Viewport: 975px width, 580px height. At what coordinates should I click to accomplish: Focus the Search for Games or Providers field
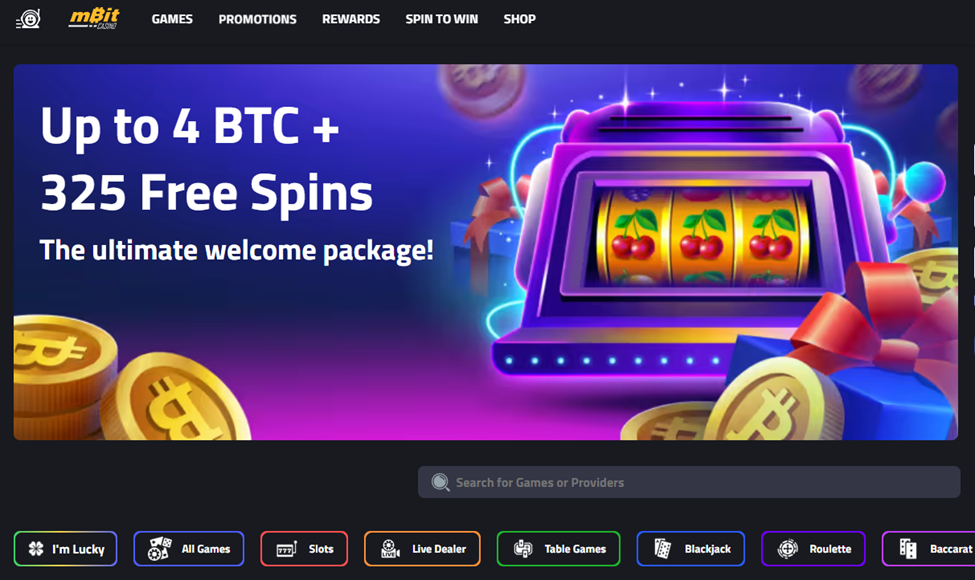(689, 482)
